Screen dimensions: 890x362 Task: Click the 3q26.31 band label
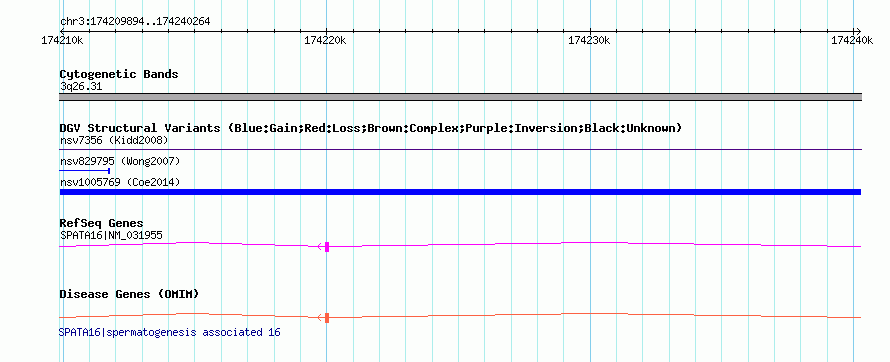click(81, 87)
